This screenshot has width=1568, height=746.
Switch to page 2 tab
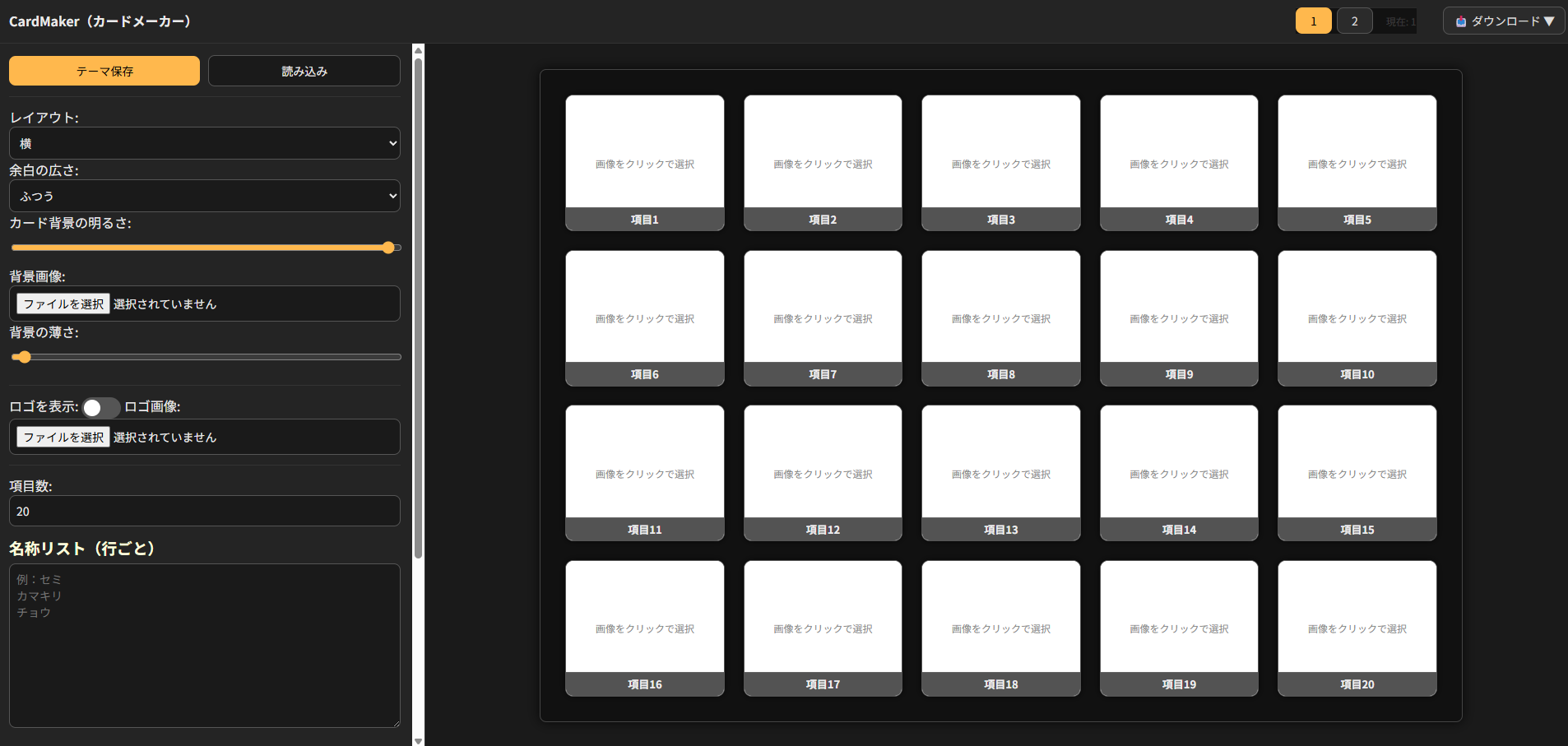pyautogui.click(x=1354, y=21)
